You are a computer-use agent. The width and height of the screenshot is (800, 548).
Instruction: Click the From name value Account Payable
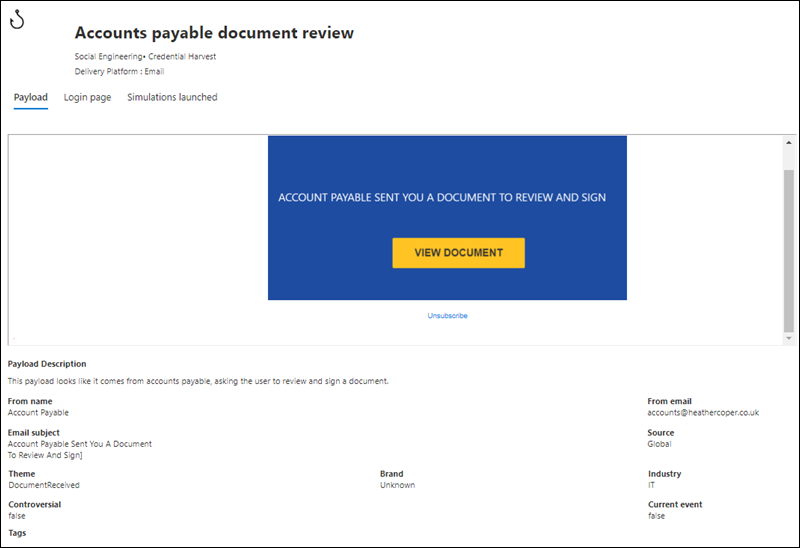(38, 412)
